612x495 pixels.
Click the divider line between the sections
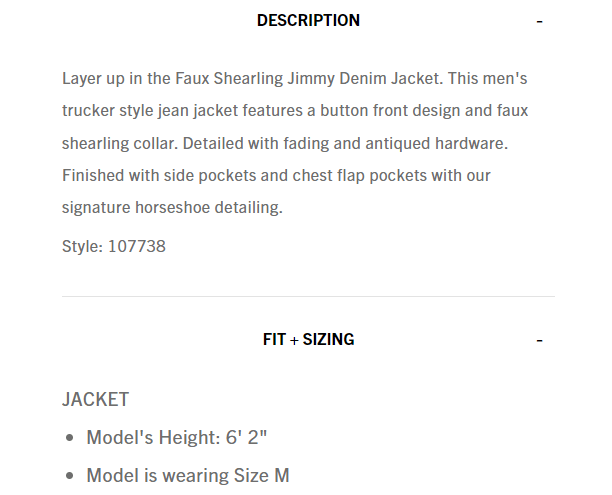[308, 297]
